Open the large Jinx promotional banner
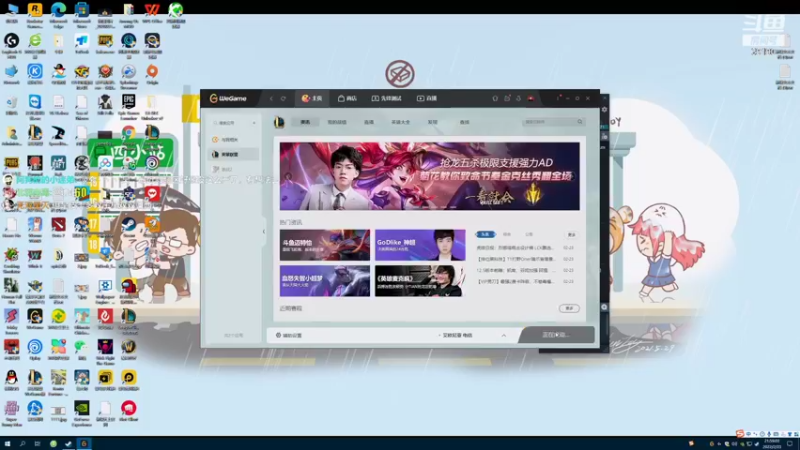 click(x=429, y=176)
